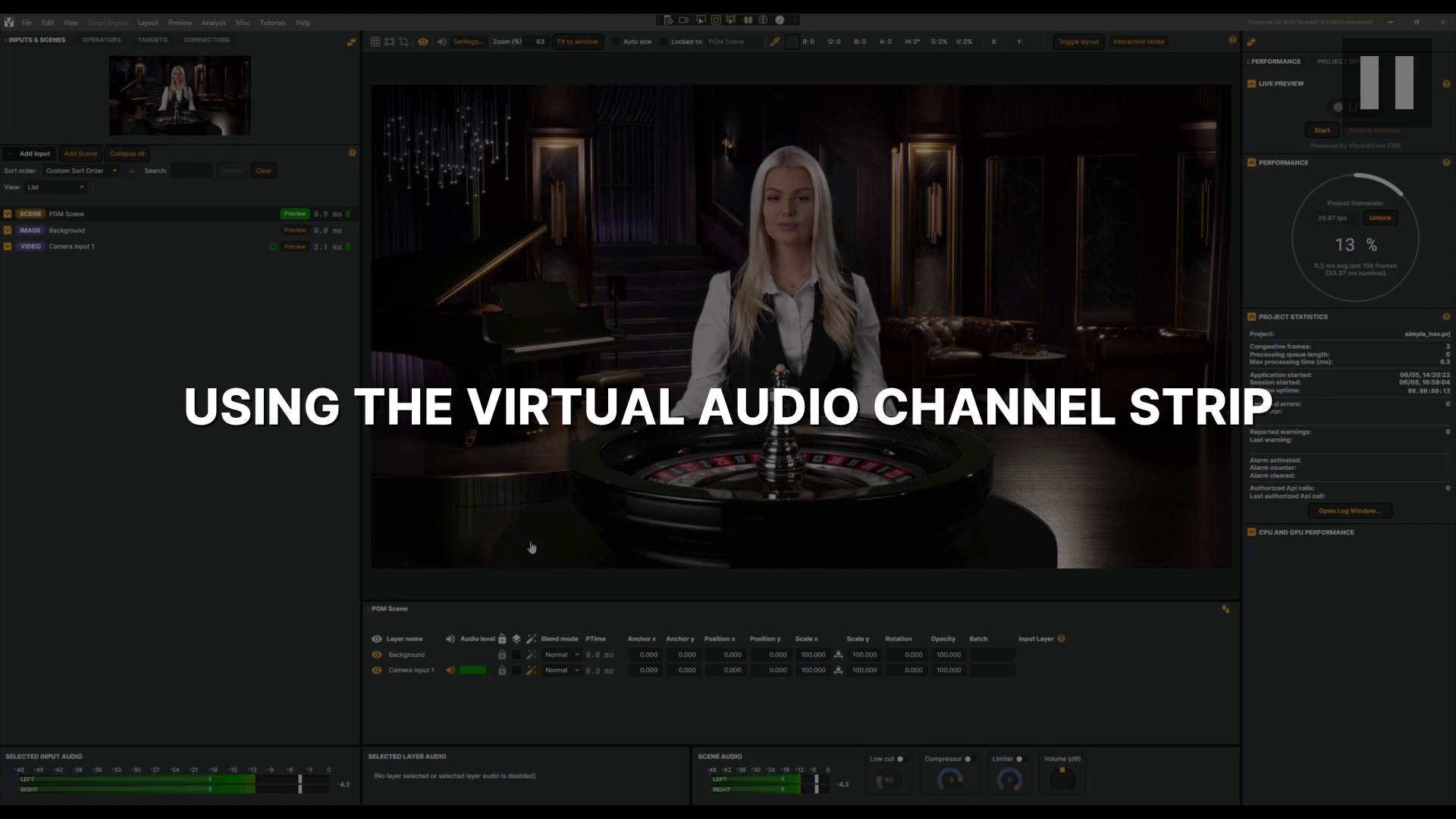This screenshot has height=819, width=1456.
Task: Open the Input Layer help icon
Action: [x=1061, y=639]
